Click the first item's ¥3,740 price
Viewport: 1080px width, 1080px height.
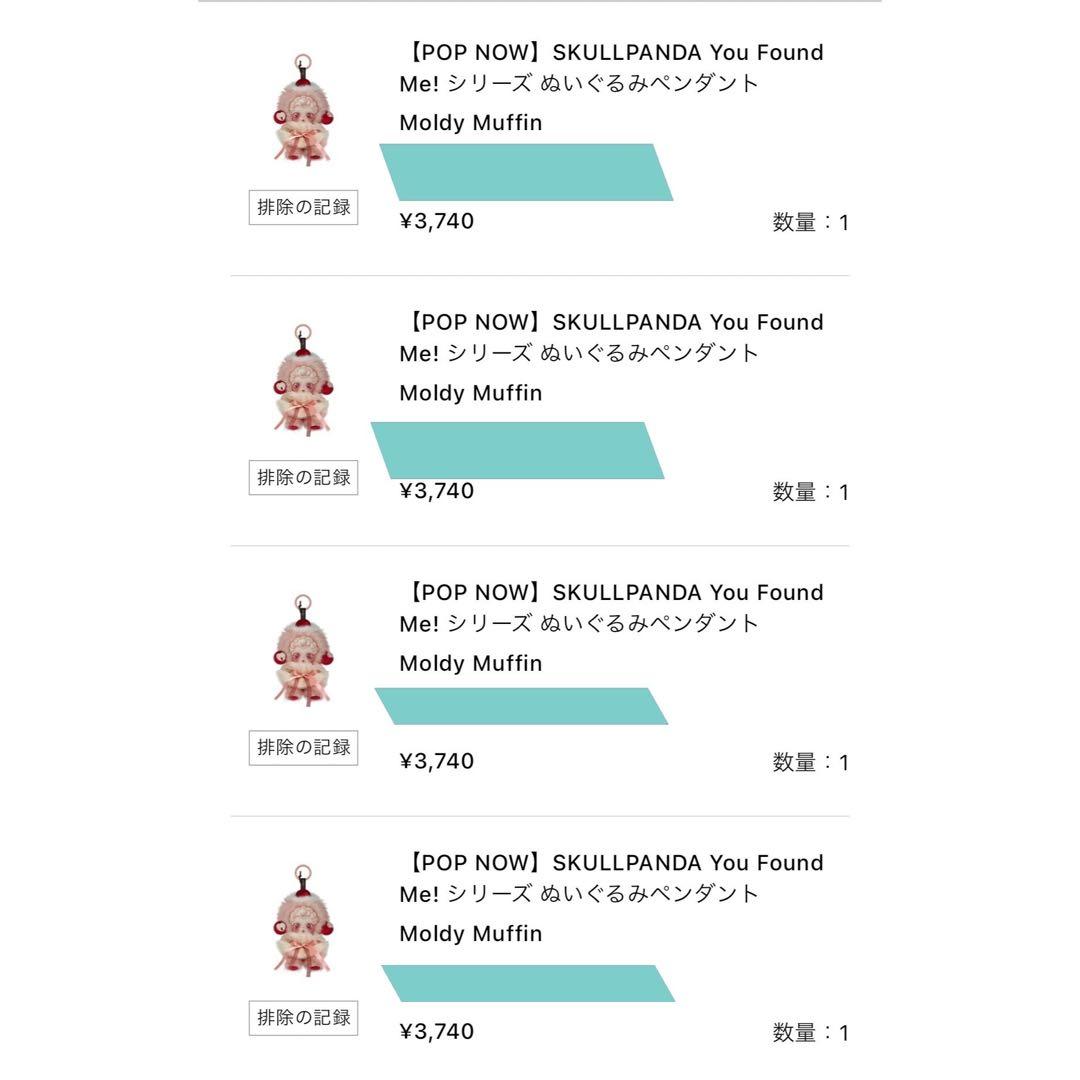pos(437,221)
